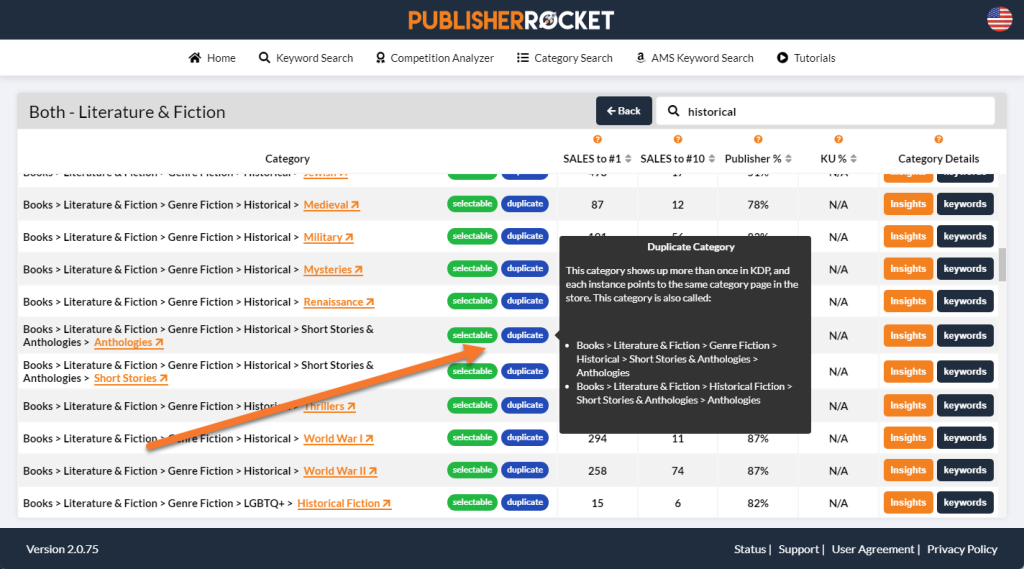The image size is (1024, 569).
Task: Click Insights for World War II row
Action: coord(907,470)
